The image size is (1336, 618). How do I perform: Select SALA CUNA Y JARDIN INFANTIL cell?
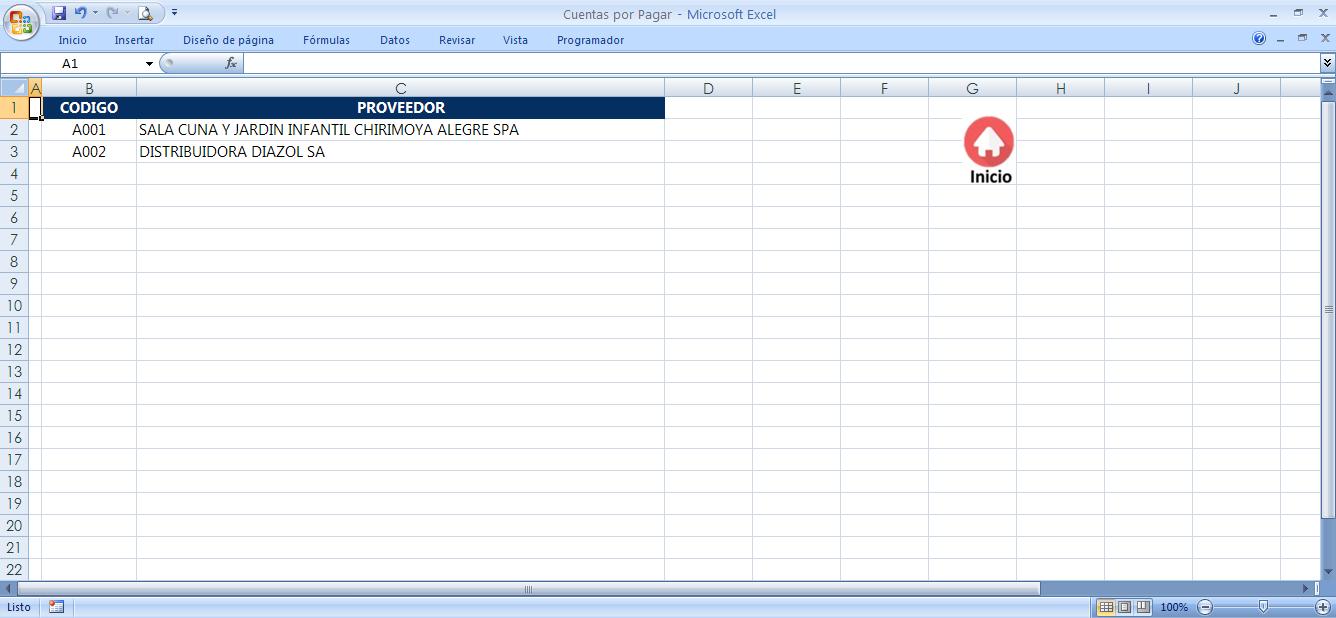[x=400, y=130]
